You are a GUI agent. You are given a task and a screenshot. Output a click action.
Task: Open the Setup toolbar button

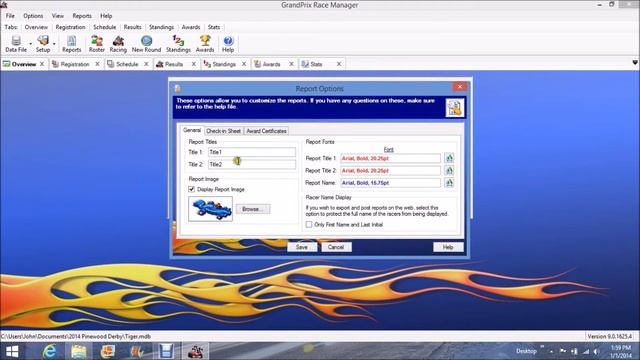tap(43, 44)
